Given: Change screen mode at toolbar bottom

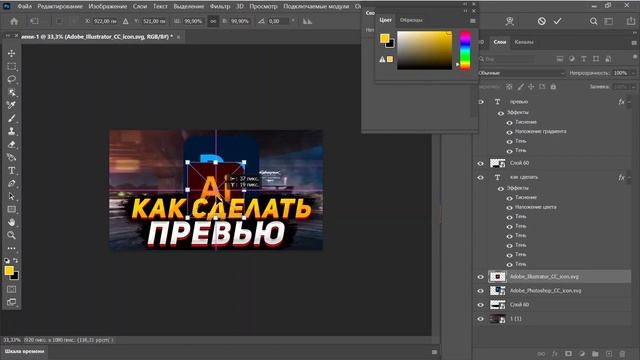Looking at the screenshot, I should (x=11, y=302).
